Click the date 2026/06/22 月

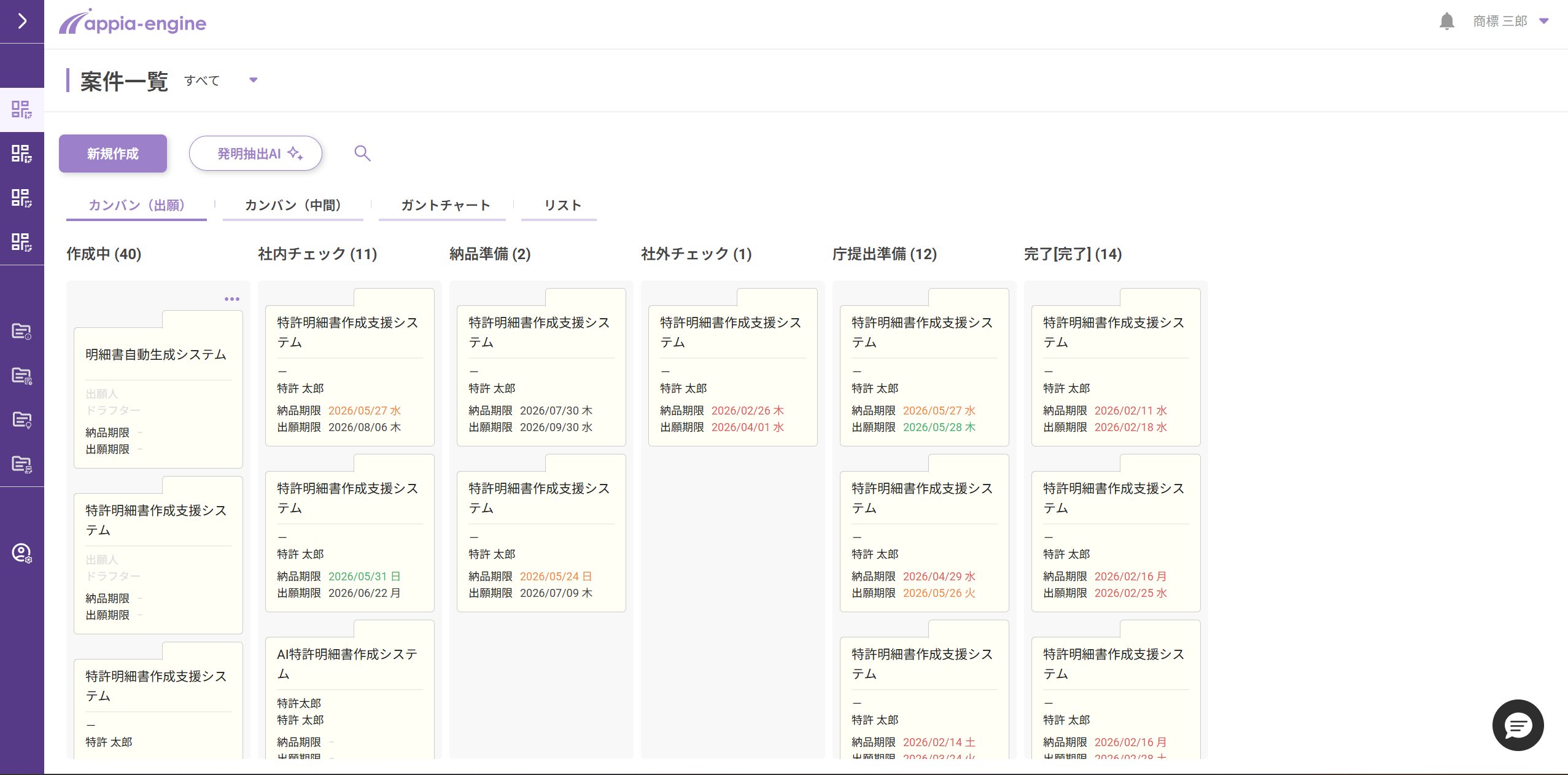coord(365,593)
